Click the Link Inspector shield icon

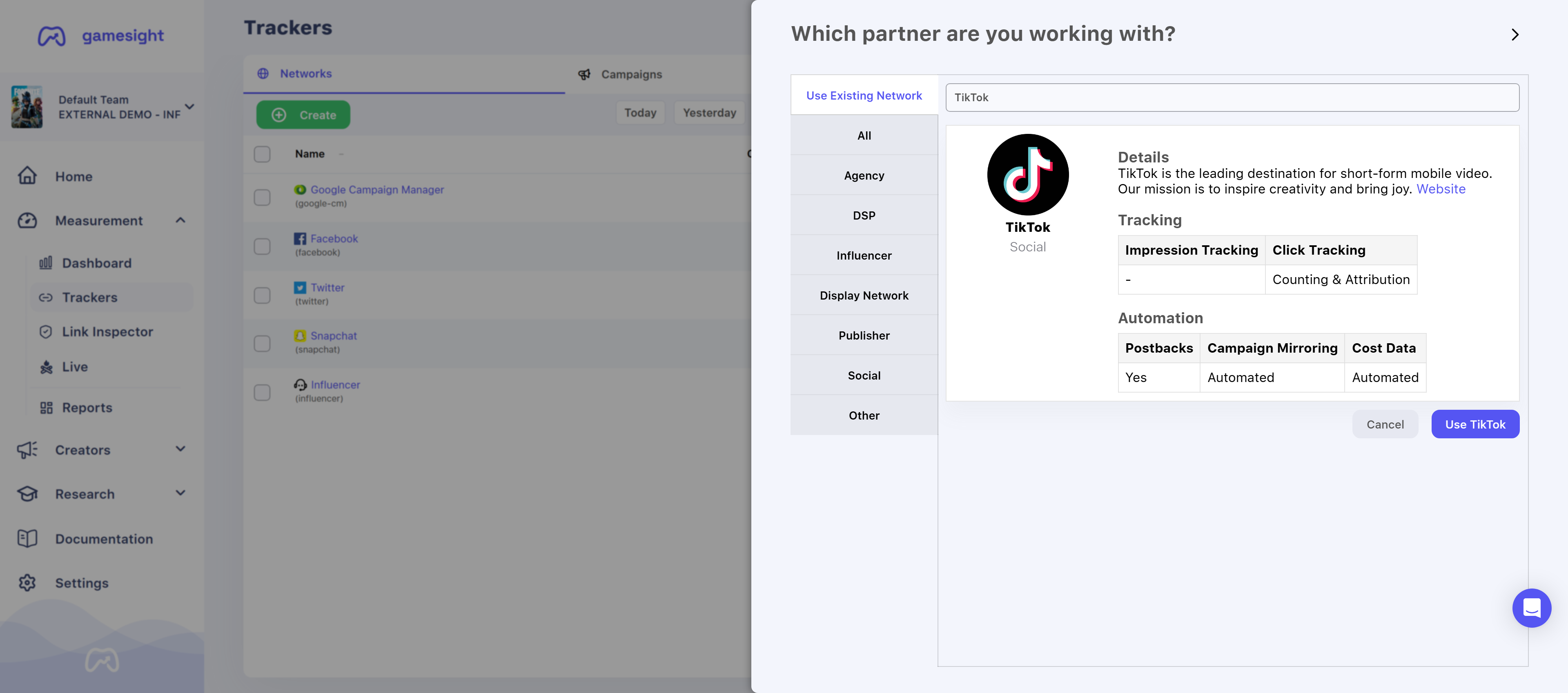46,331
